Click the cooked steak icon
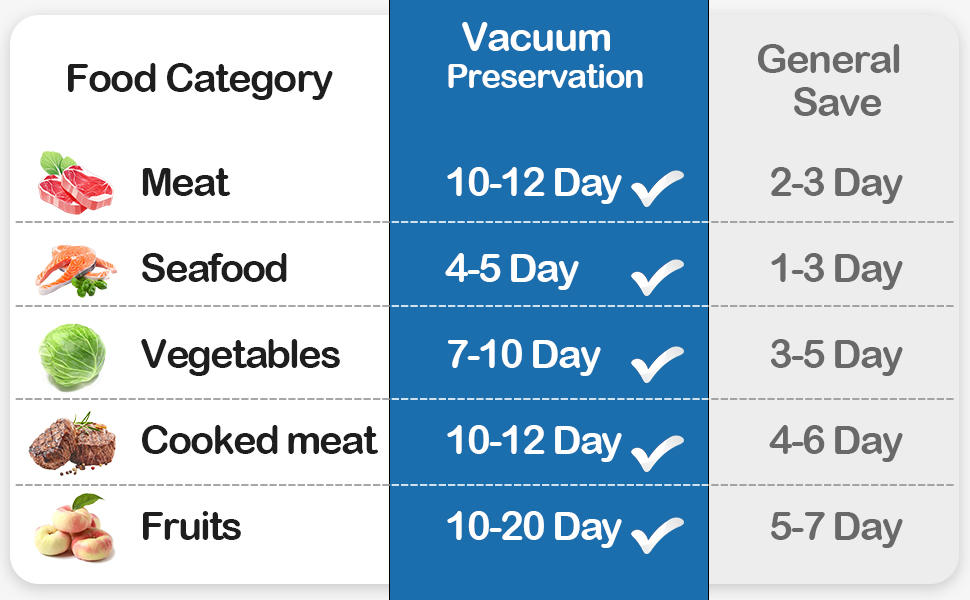The height and width of the screenshot is (600, 970). 72,440
